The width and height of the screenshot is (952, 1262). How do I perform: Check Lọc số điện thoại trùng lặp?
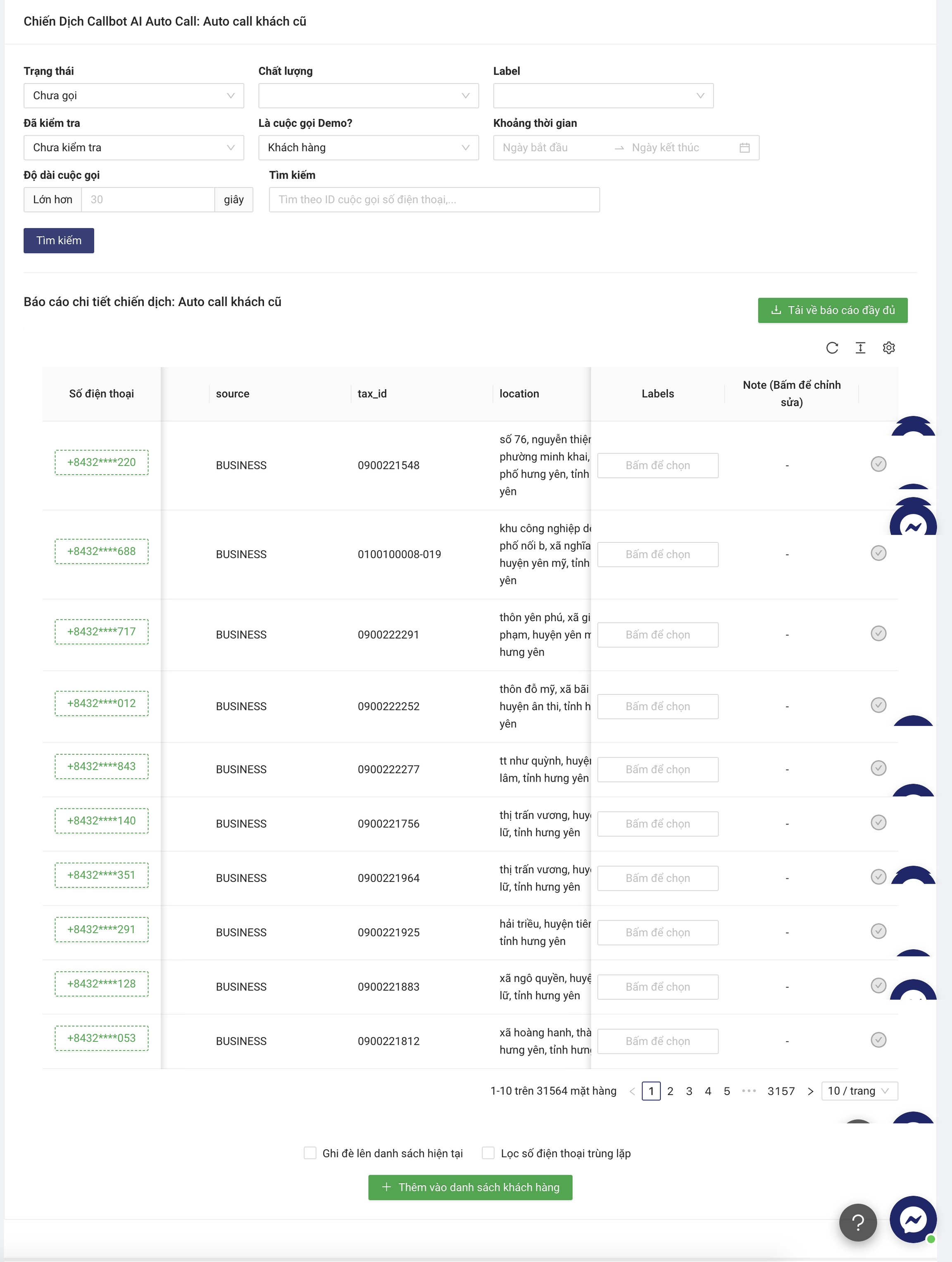click(x=488, y=1153)
